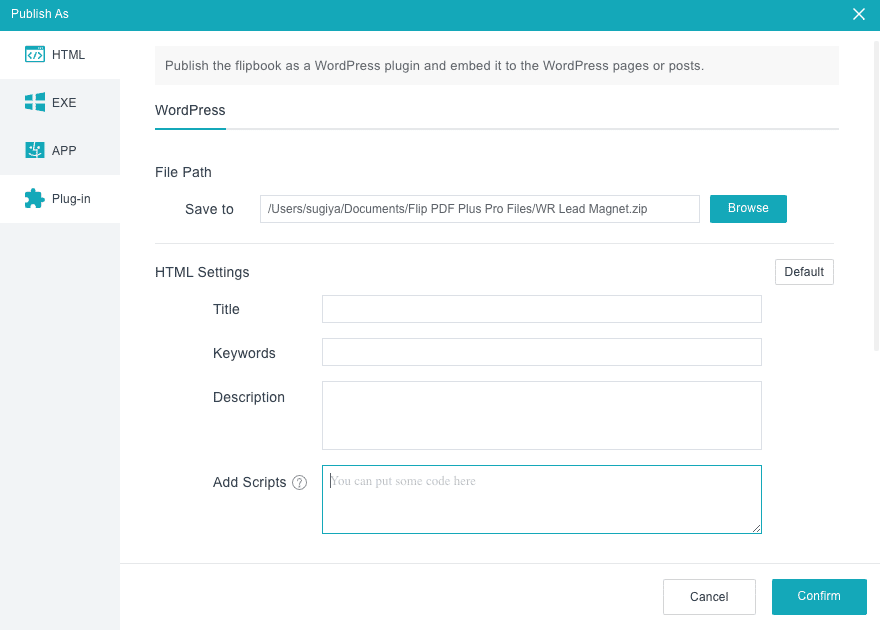Image resolution: width=880 pixels, height=630 pixels.
Task: Select the APP publish option
Action: pyautogui.click(x=60, y=150)
